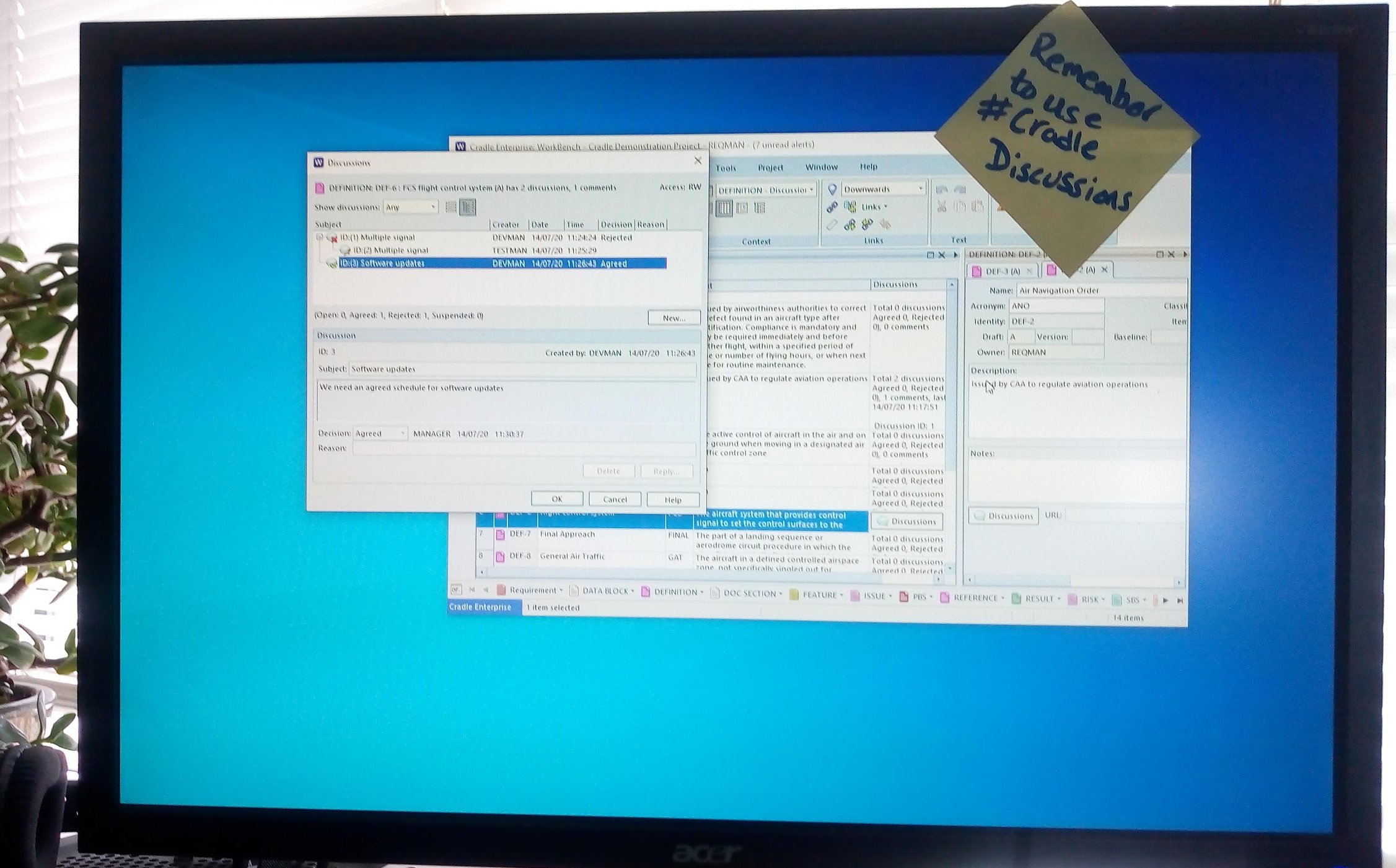Collapse the ID:(1) Multiple signal thread
This screenshot has width=1396, height=868.
(319, 237)
